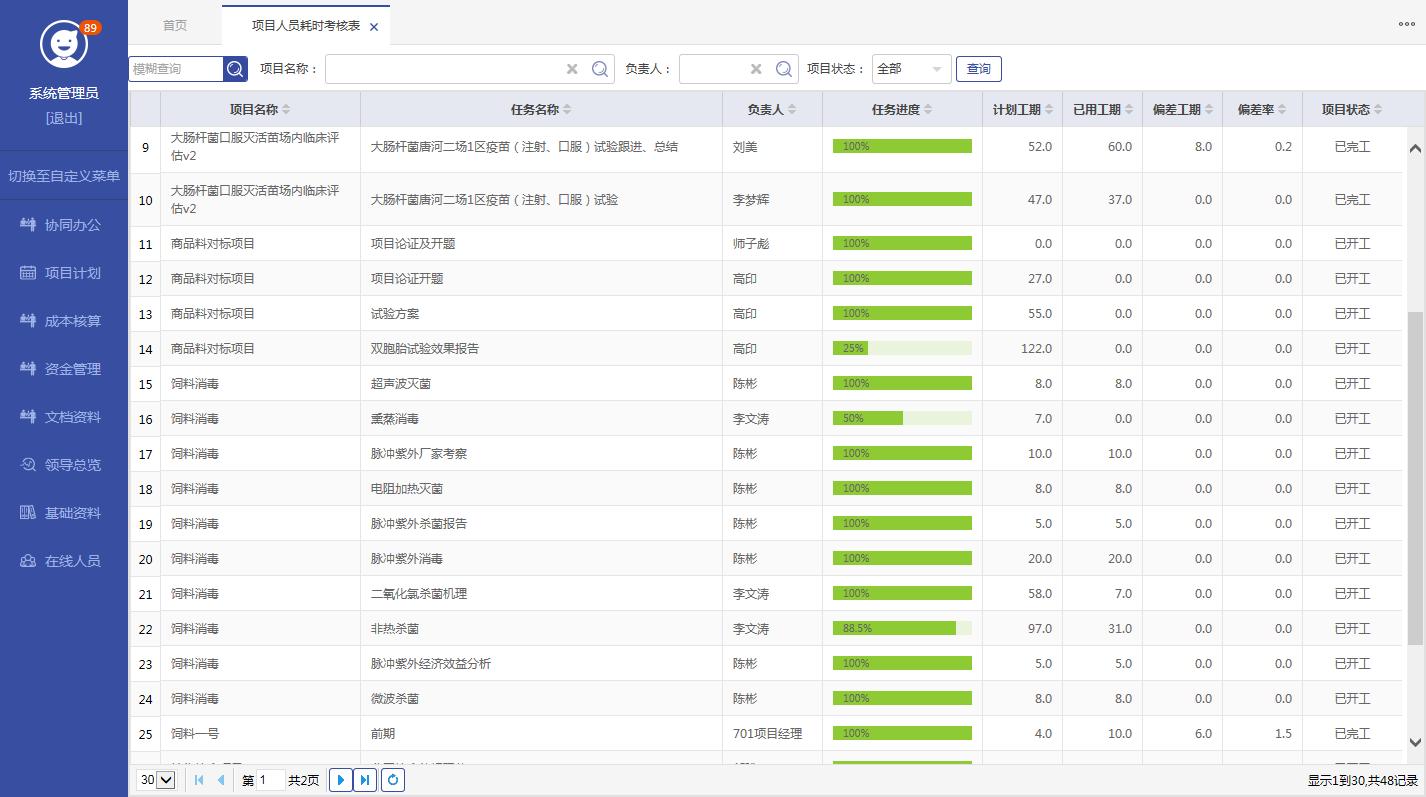Click the user avatar icon
Image resolution: width=1426 pixels, height=797 pixels.
[x=64, y=44]
